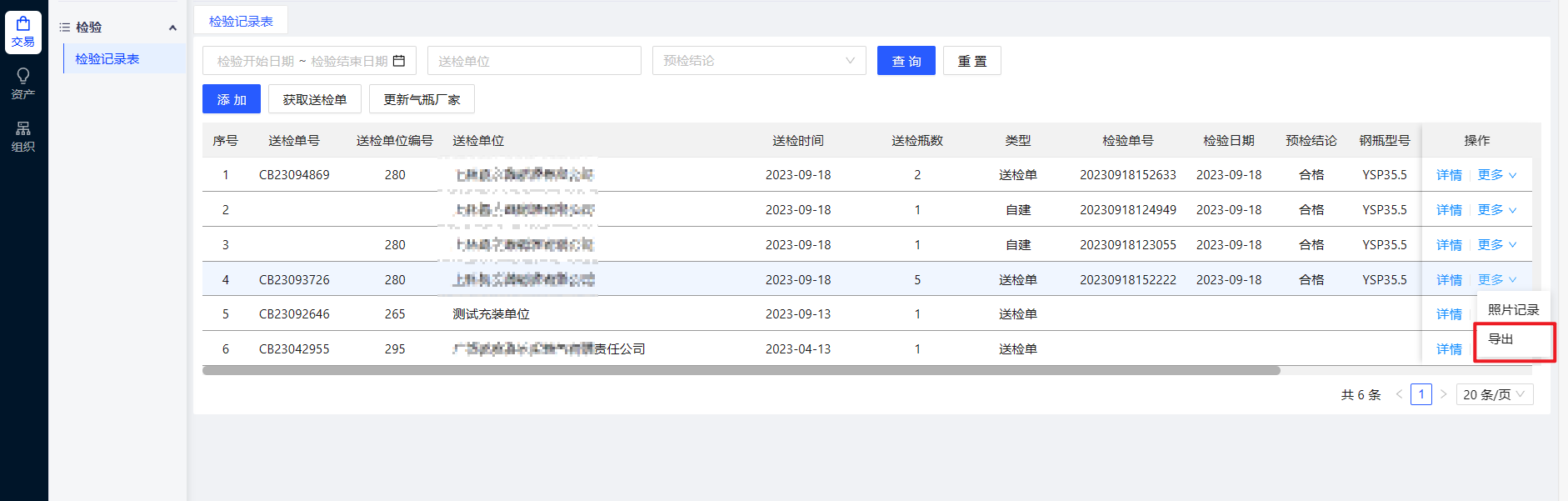Screen dimensions: 1568x501
Task: Focus the 送检单位 input field
Action: 533,61
